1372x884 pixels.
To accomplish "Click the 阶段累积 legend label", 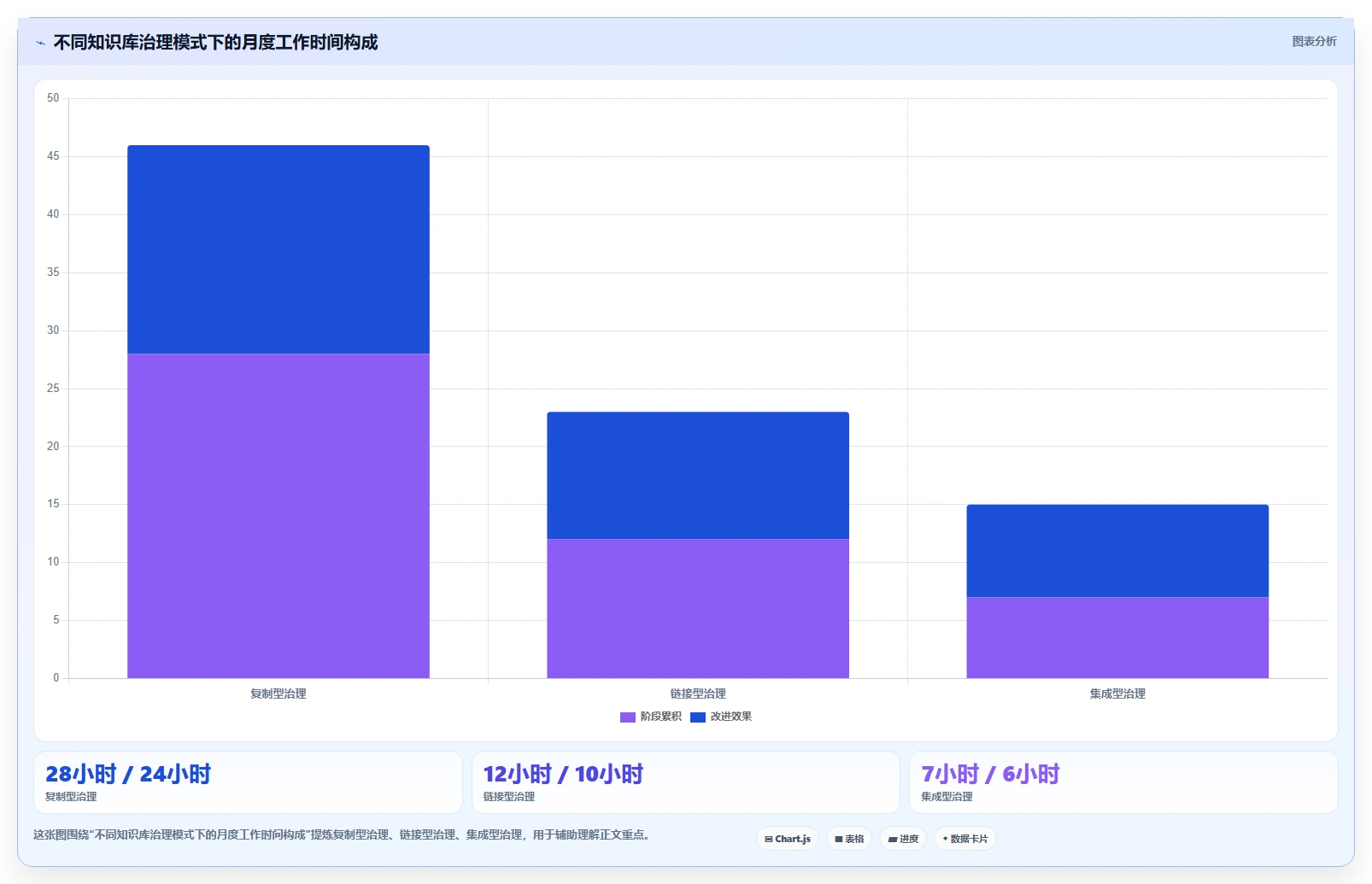I will pos(661,717).
